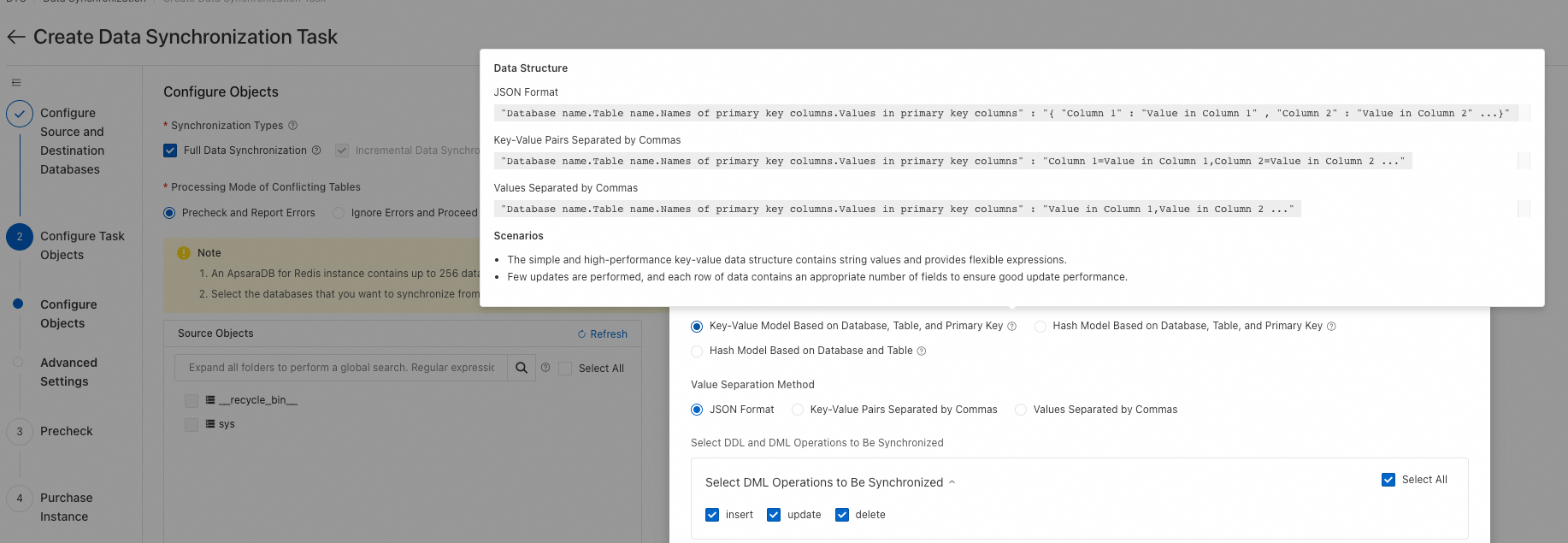The image size is (1568, 543).
Task: Uncheck the update DML operation
Action: tap(774, 515)
